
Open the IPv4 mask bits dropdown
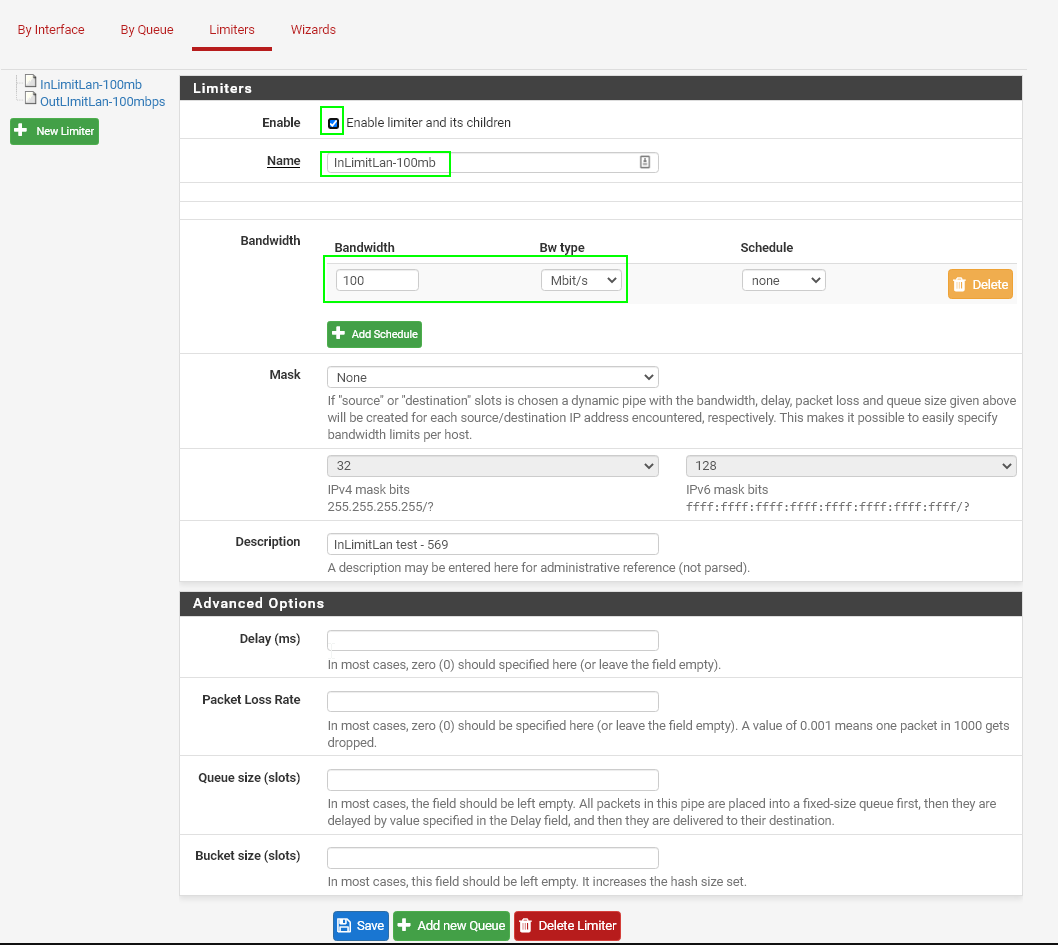[x=493, y=465]
